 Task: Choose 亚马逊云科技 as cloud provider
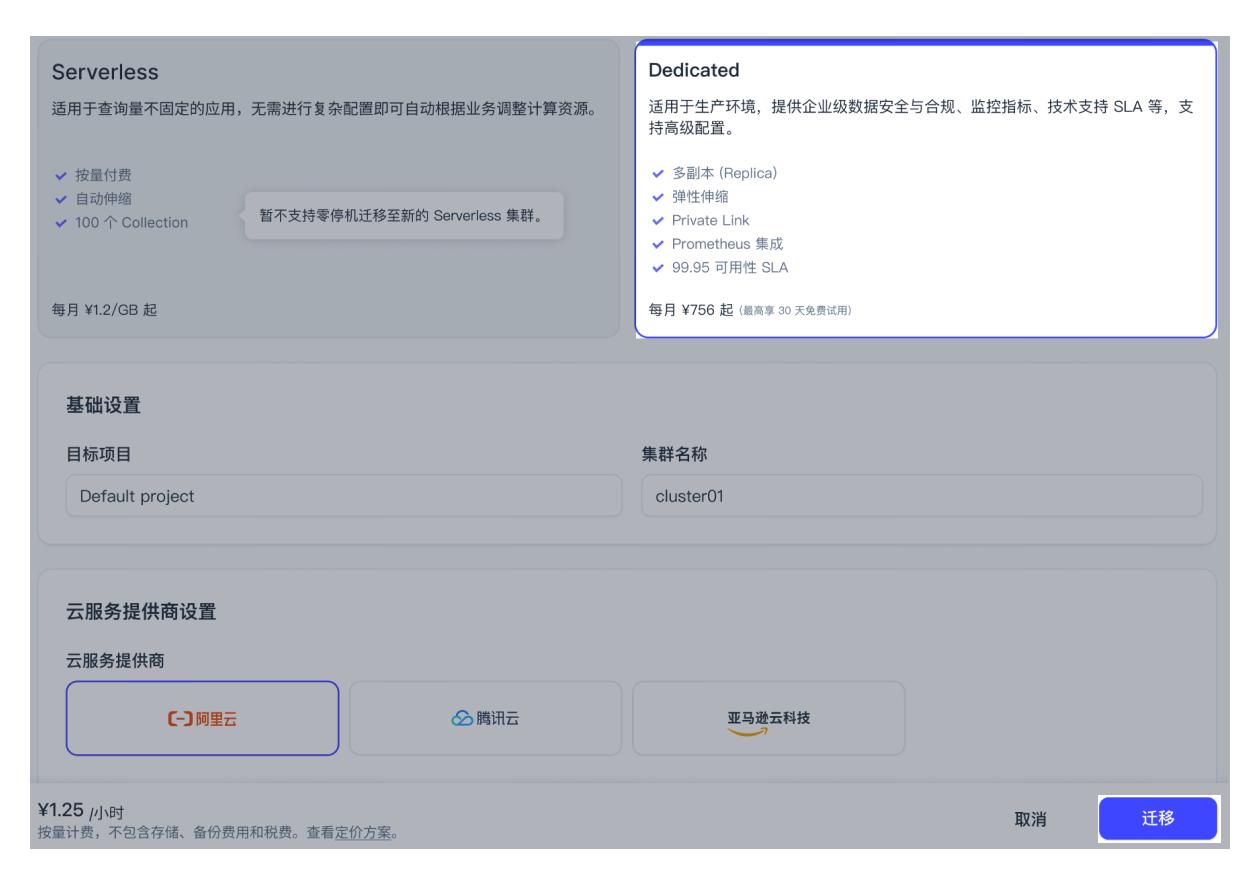point(769,718)
